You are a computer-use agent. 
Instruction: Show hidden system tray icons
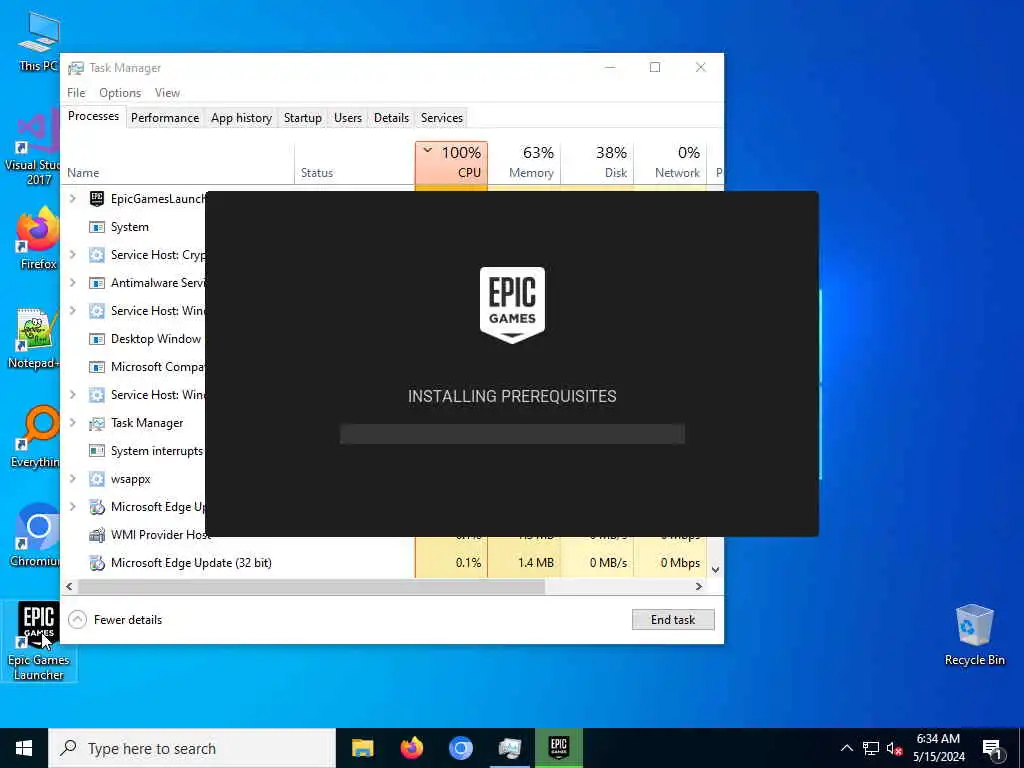[846, 748]
